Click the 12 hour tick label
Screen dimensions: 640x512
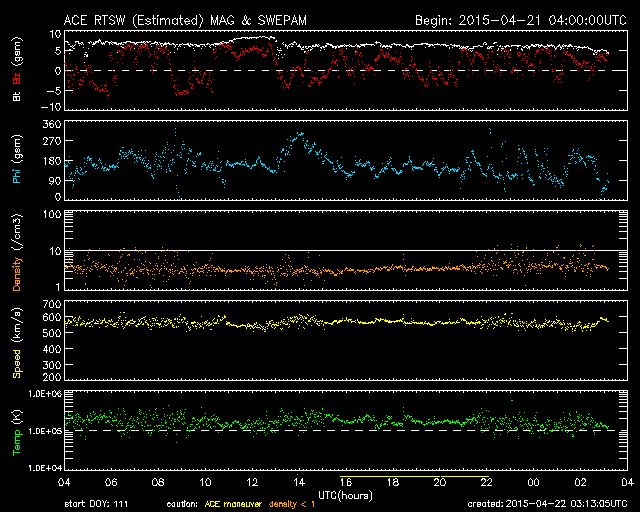[252, 482]
